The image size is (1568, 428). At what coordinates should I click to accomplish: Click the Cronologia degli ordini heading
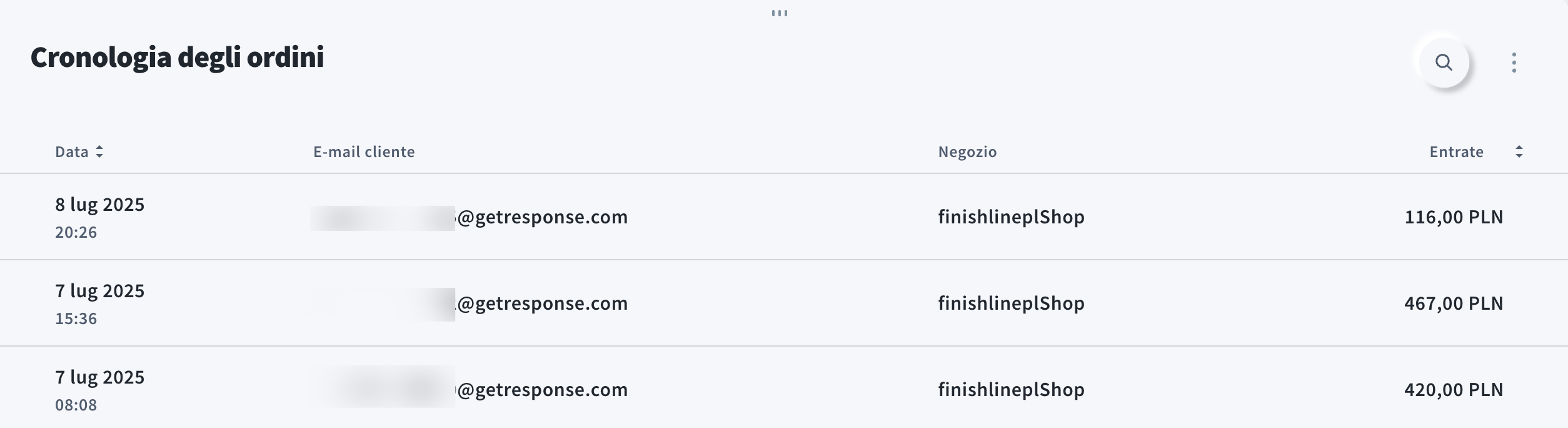pos(178,57)
